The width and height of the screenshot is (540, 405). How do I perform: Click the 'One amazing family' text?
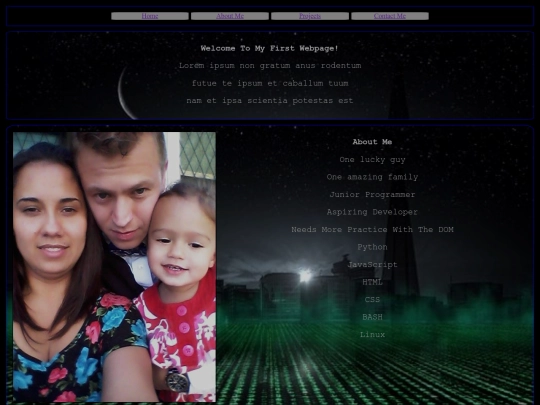[372, 177]
